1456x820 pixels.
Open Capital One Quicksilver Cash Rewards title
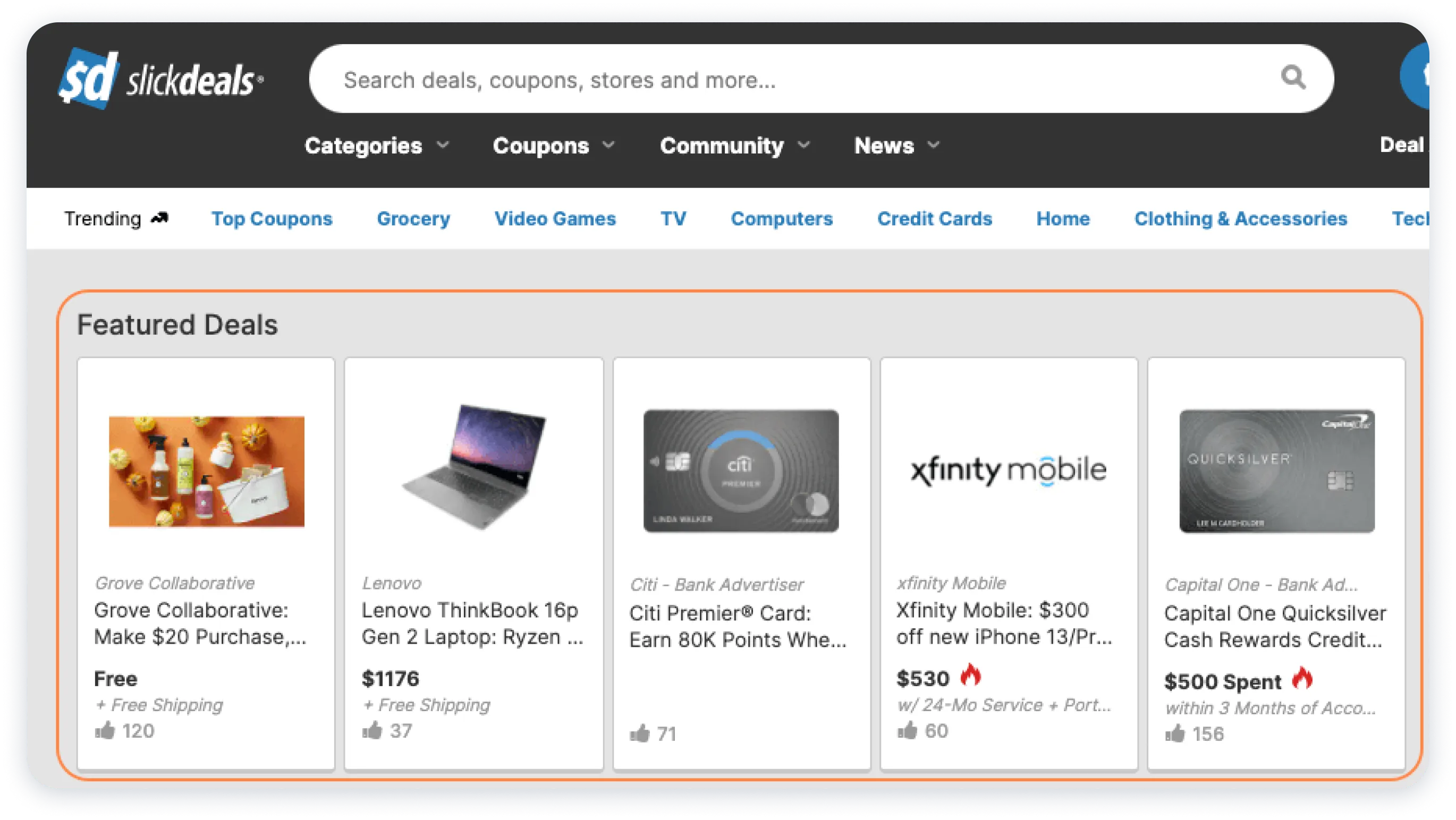(1275, 626)
